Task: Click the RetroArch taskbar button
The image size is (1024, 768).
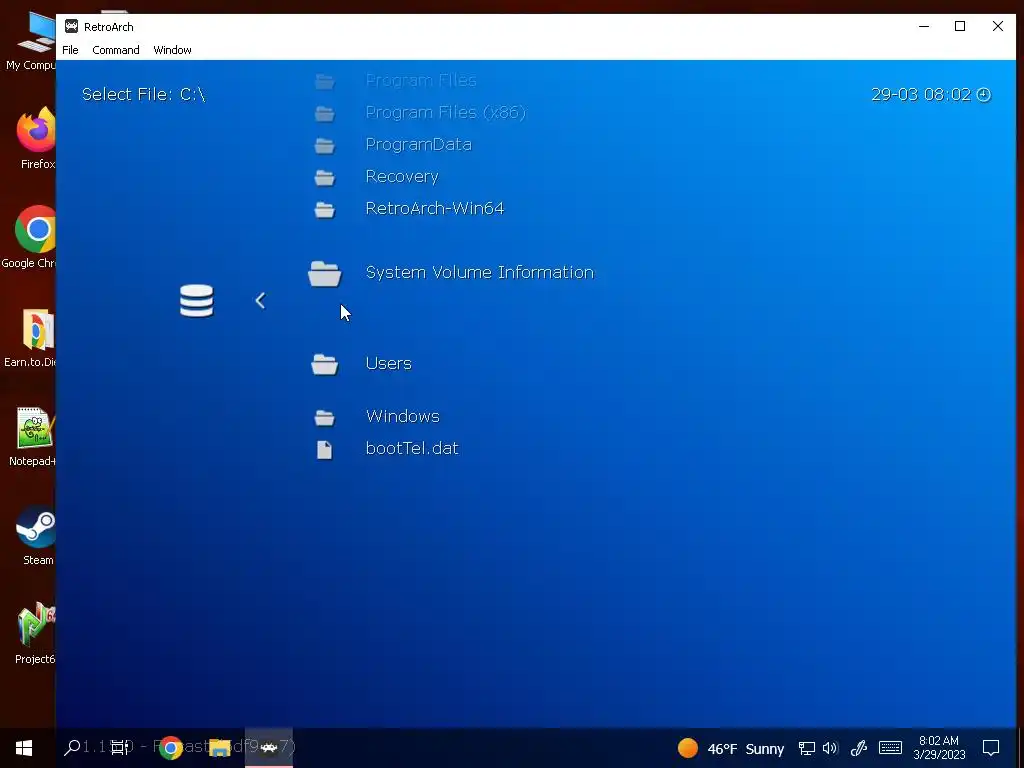Action: coord(268,748)
